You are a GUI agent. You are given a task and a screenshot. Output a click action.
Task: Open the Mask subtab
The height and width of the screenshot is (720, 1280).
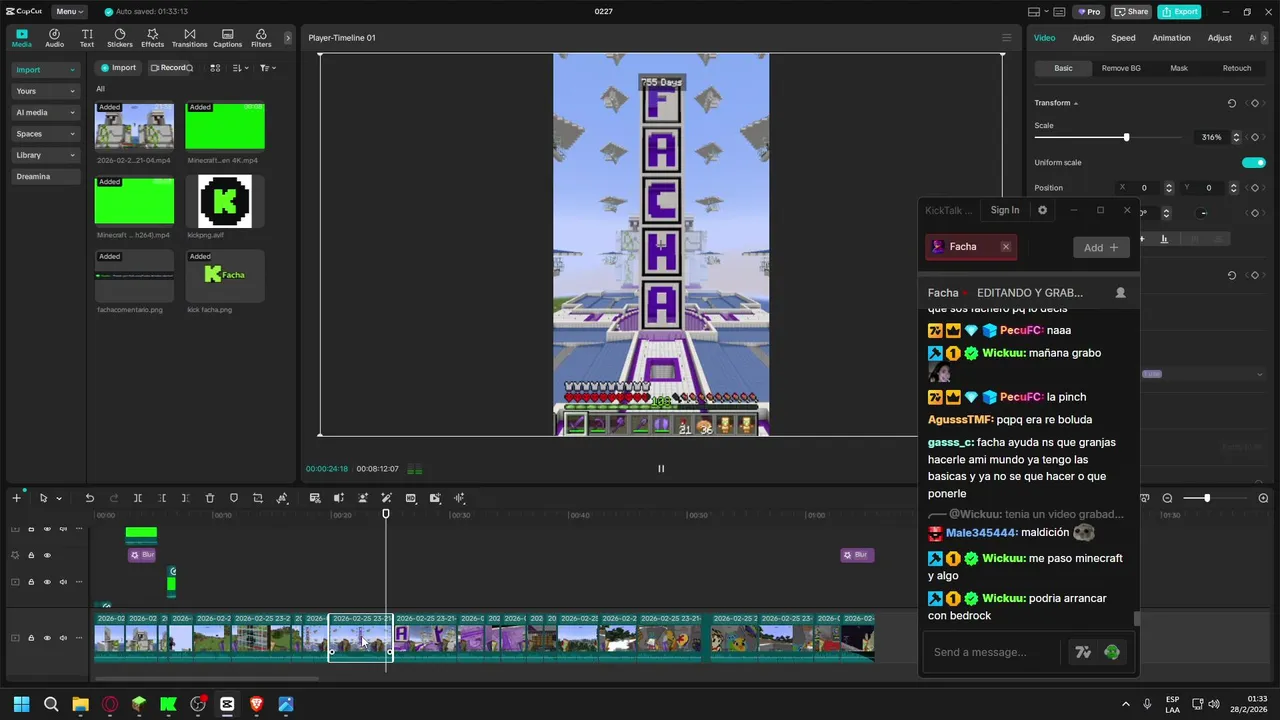1179,68
